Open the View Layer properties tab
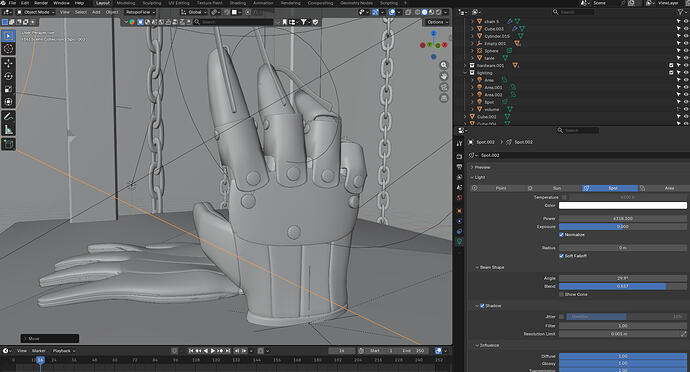The height and width of the screenshot is (372, 690). tap(459, 177)
